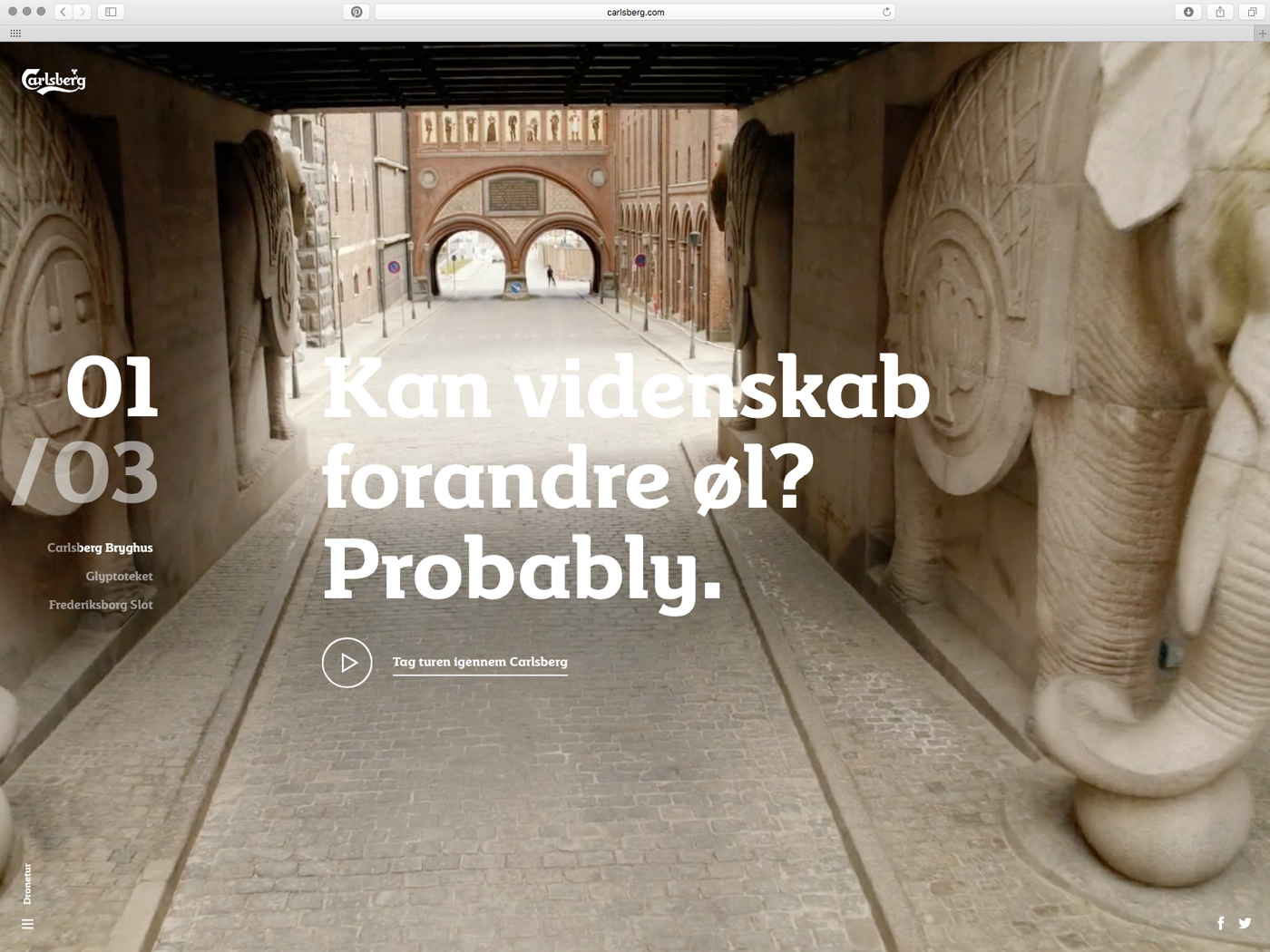Click the Pinterest extension button

357,12
